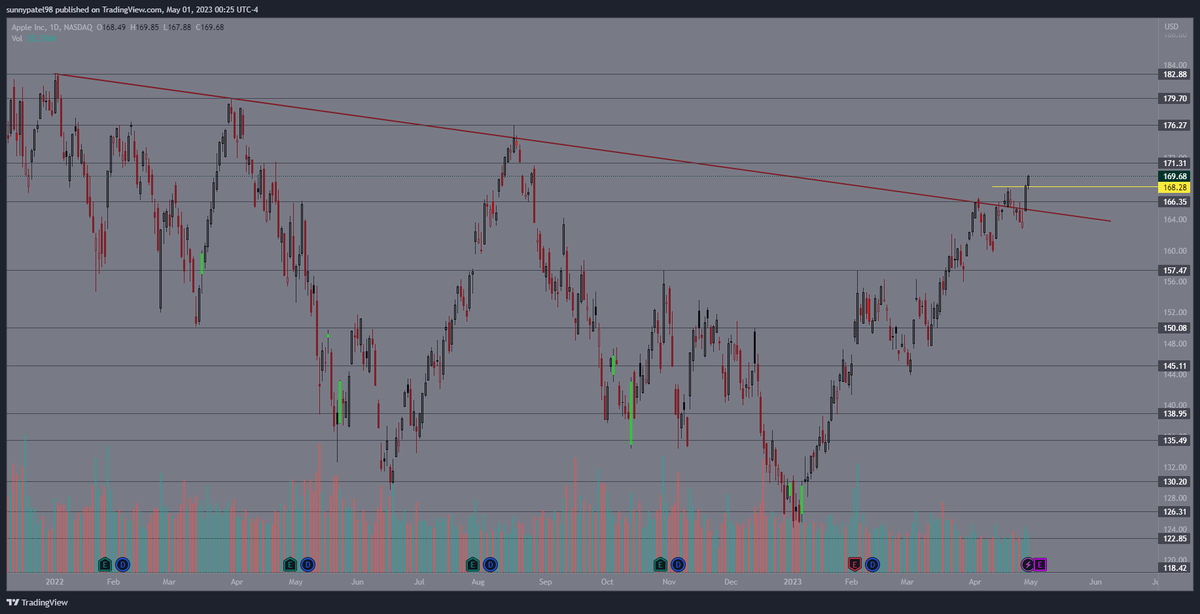Select the yellow horizontal line near 168.28
Viewport: 1200px width, 614px height.
click(x=1075, y=187)
